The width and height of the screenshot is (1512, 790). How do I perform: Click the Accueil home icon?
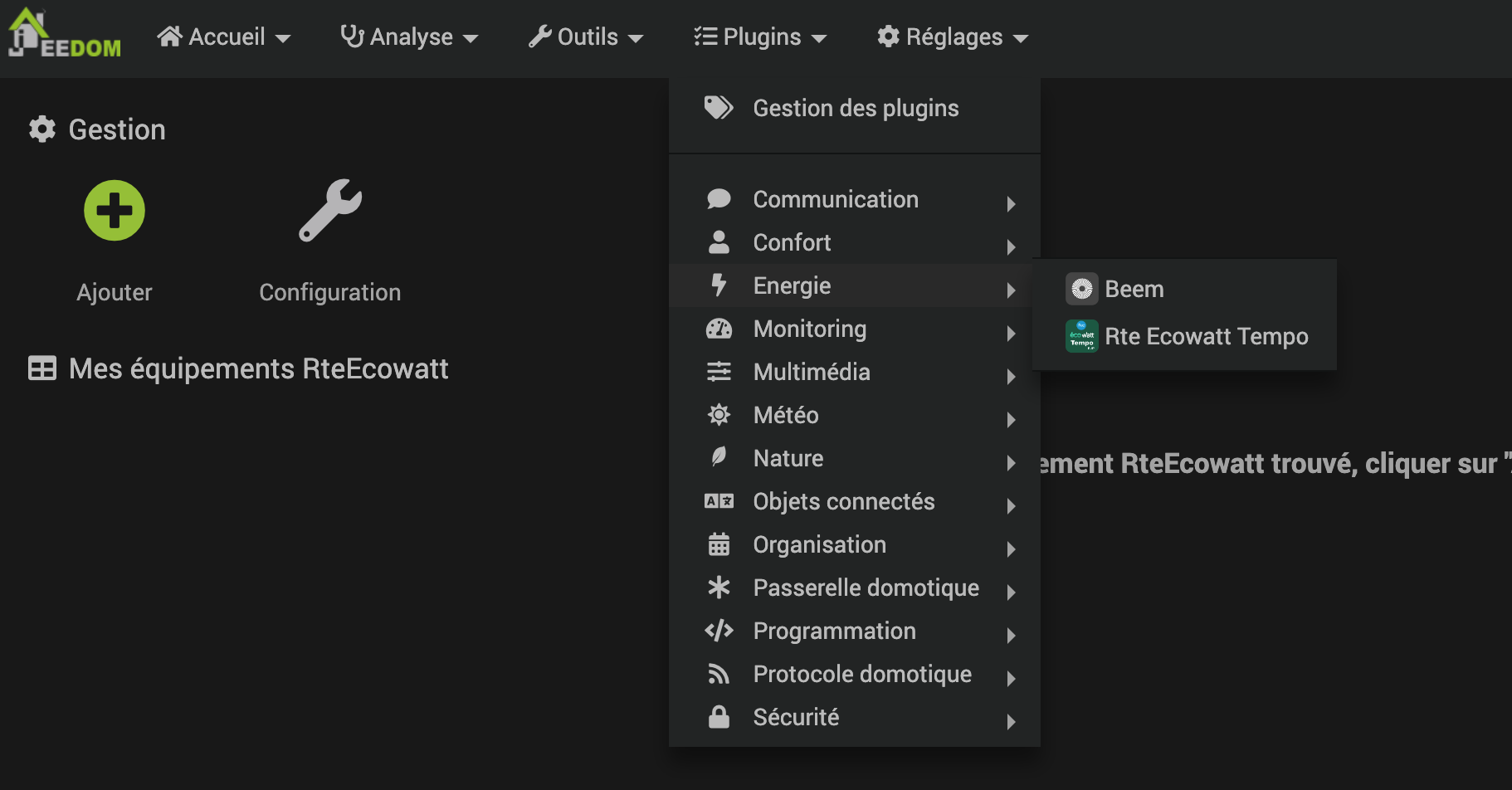(x=169, y=37)
